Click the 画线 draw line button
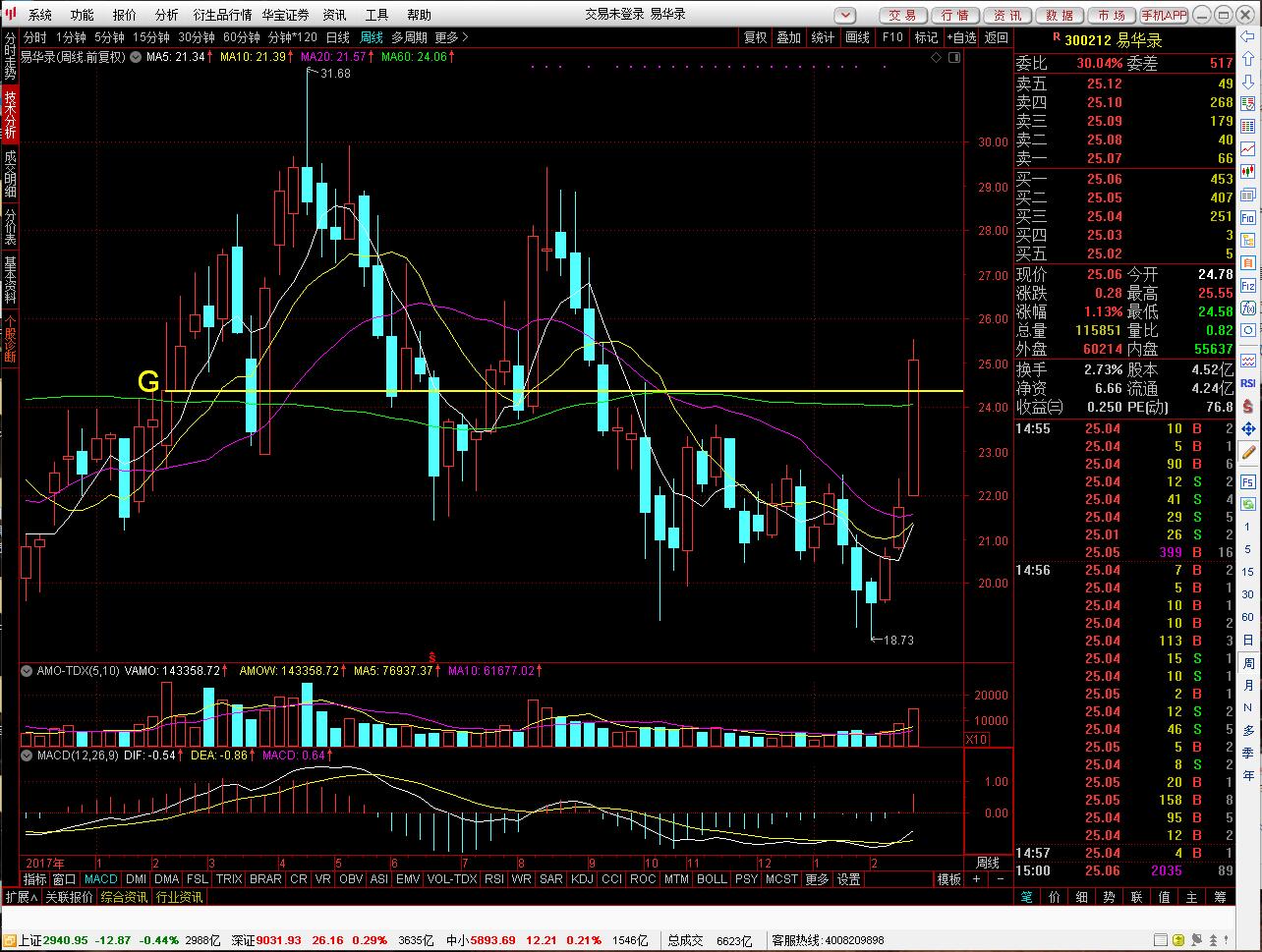This screenshot has height=952, width=1262. [857, 37]
